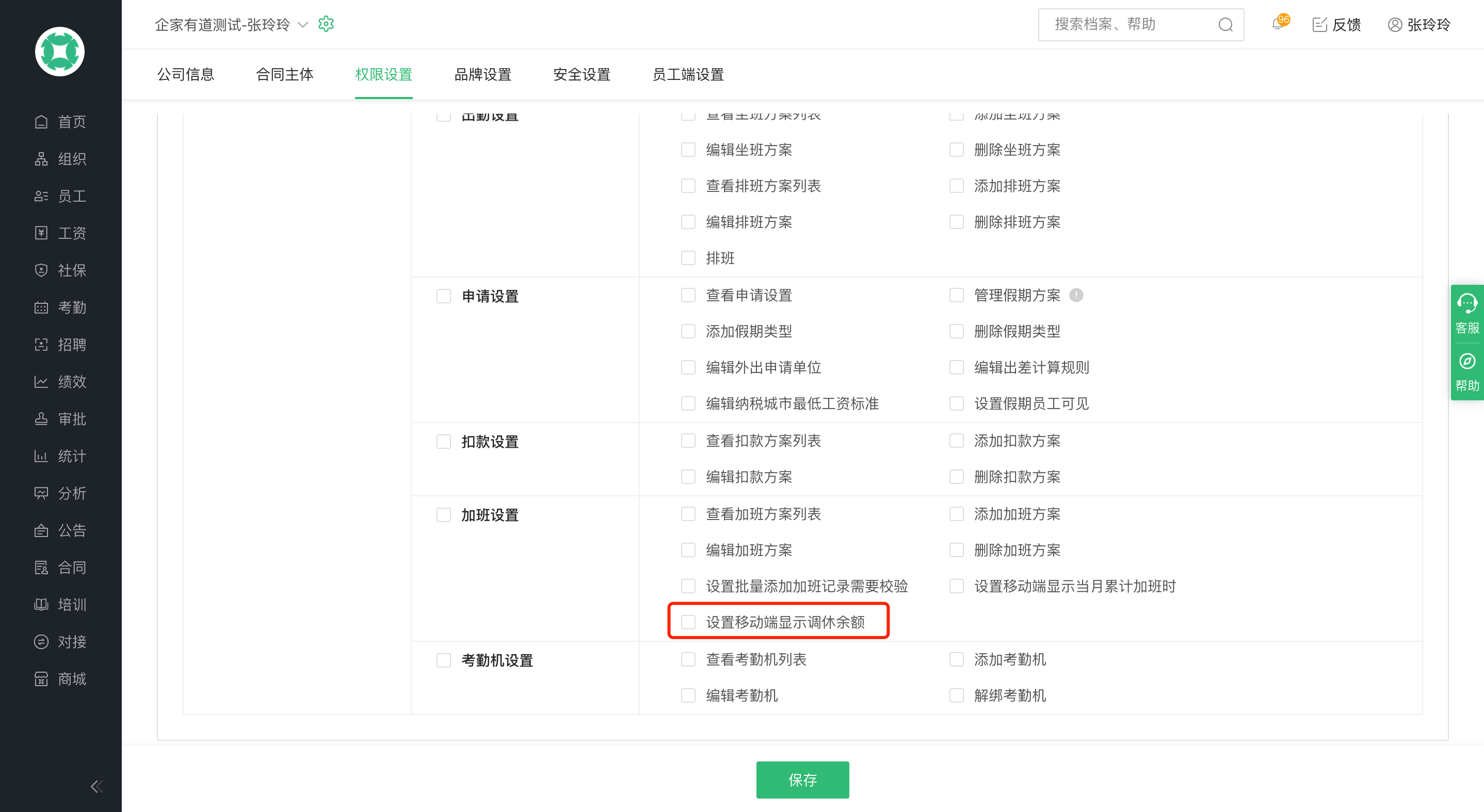This screenshot has height=812, width=1484.
Task: Open the 招聘 recruitment sidebar icon
Action: [x=41, y=345]
